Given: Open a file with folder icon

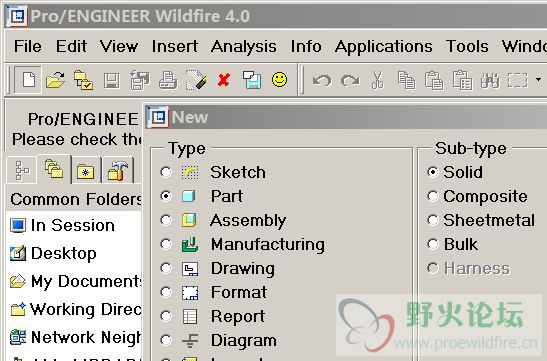Looking at the screenshot, I should click(56, 80).
